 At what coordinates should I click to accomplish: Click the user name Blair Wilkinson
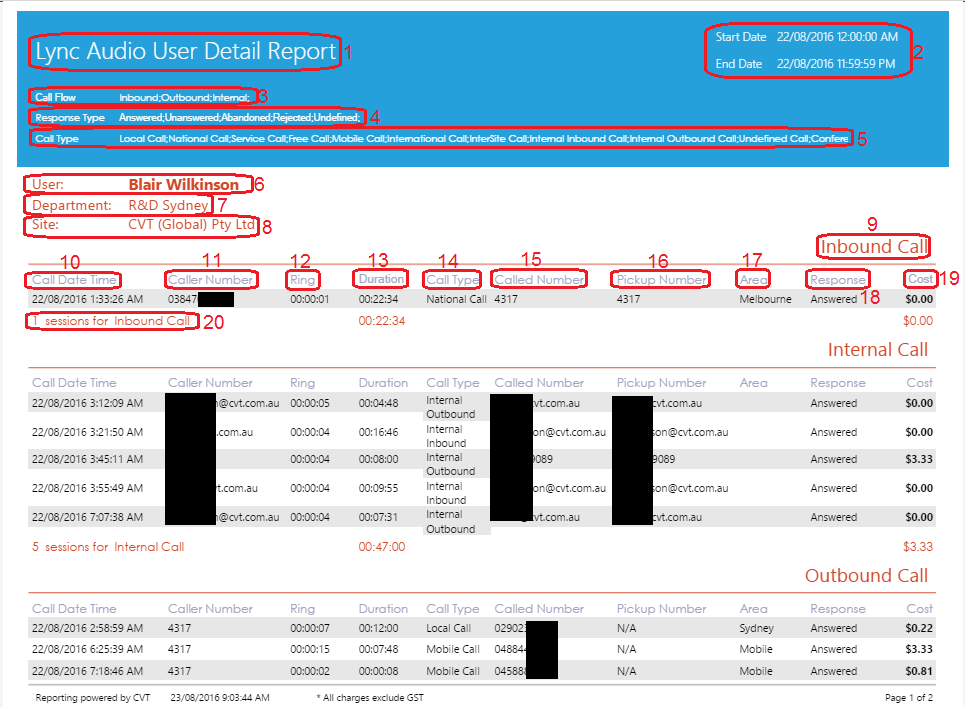click(x=183, y=185)
